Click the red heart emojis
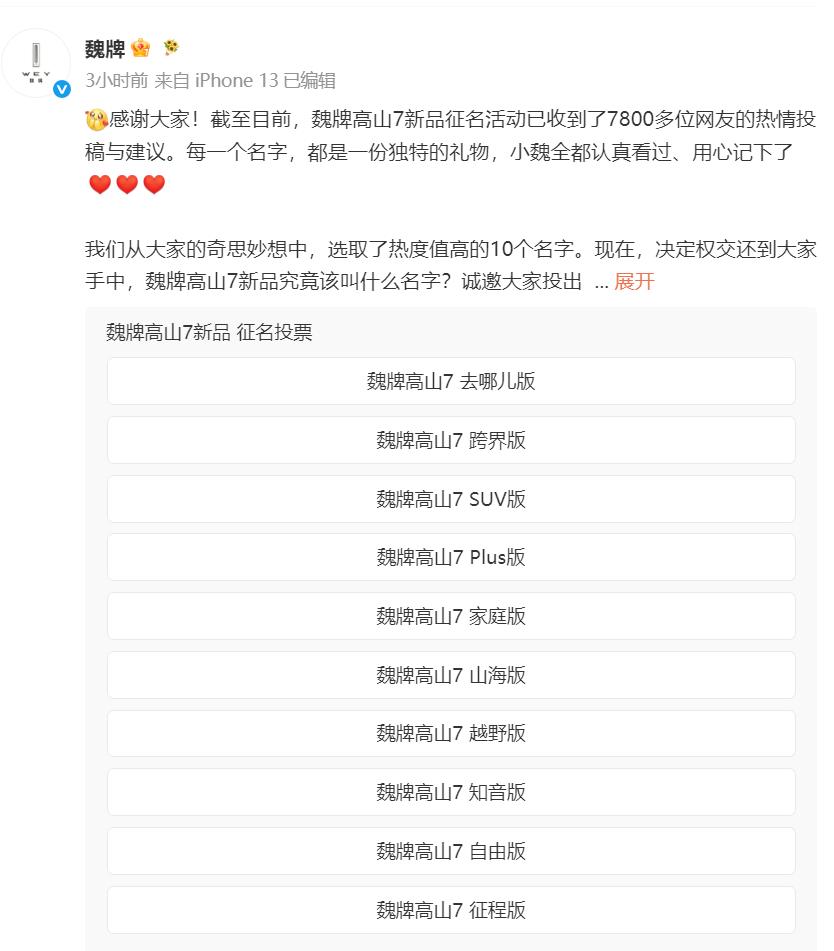 (x=127, y=184)
